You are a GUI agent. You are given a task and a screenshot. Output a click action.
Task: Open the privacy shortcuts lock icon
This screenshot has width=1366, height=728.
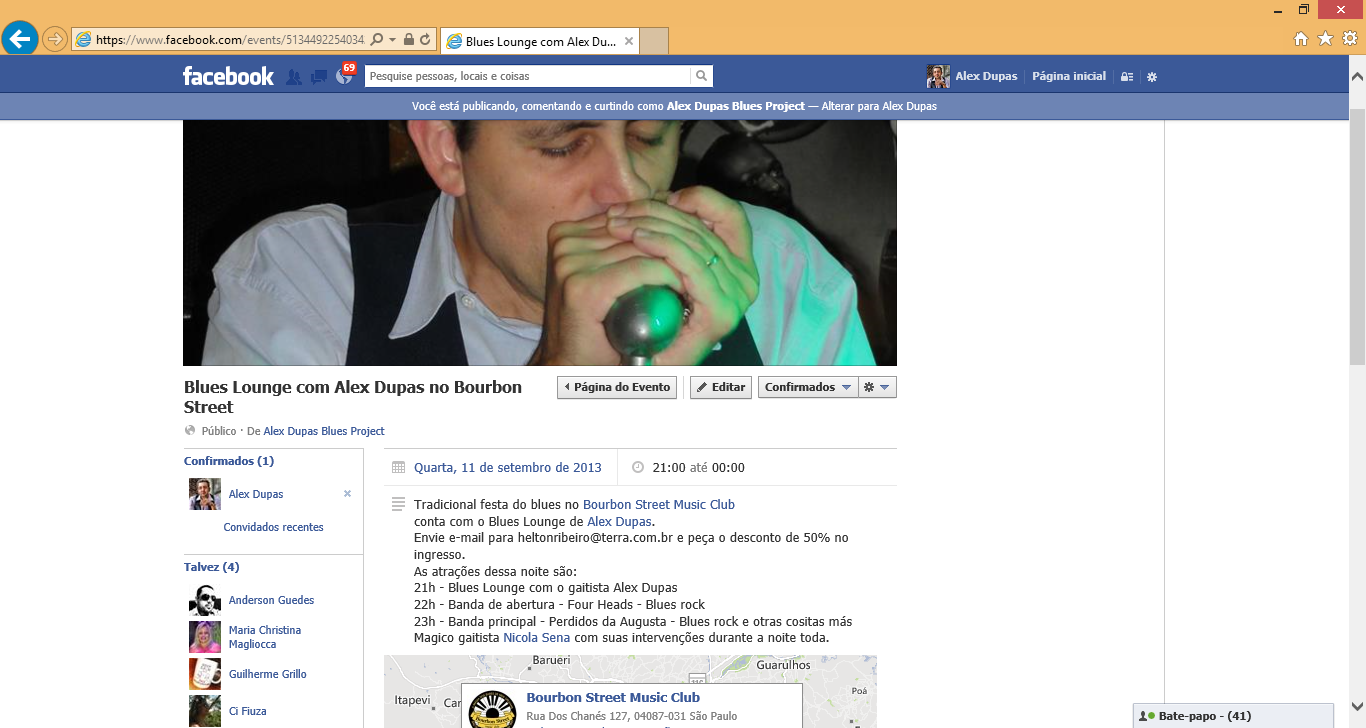pos(1127,77)
